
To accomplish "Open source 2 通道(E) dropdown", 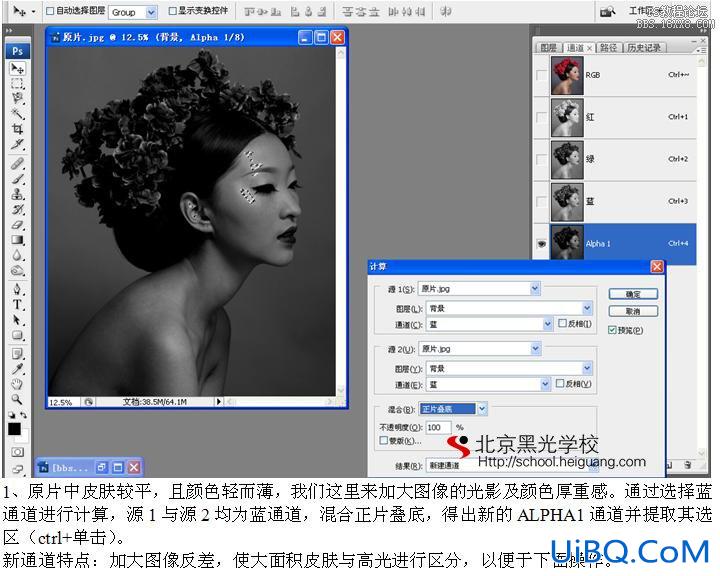I will coord(545,384).
